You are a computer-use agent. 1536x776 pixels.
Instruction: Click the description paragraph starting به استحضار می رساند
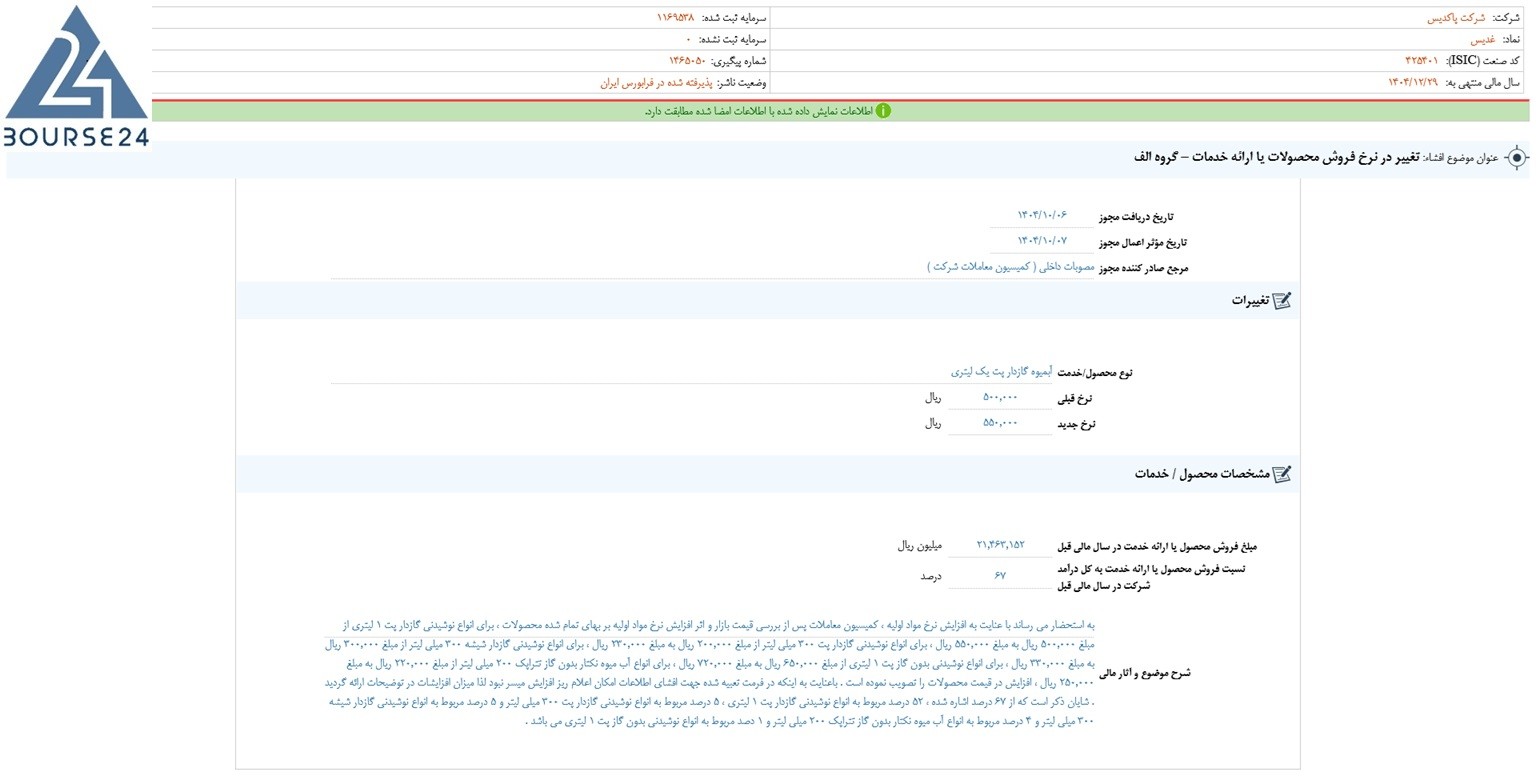tap(710, 672)
